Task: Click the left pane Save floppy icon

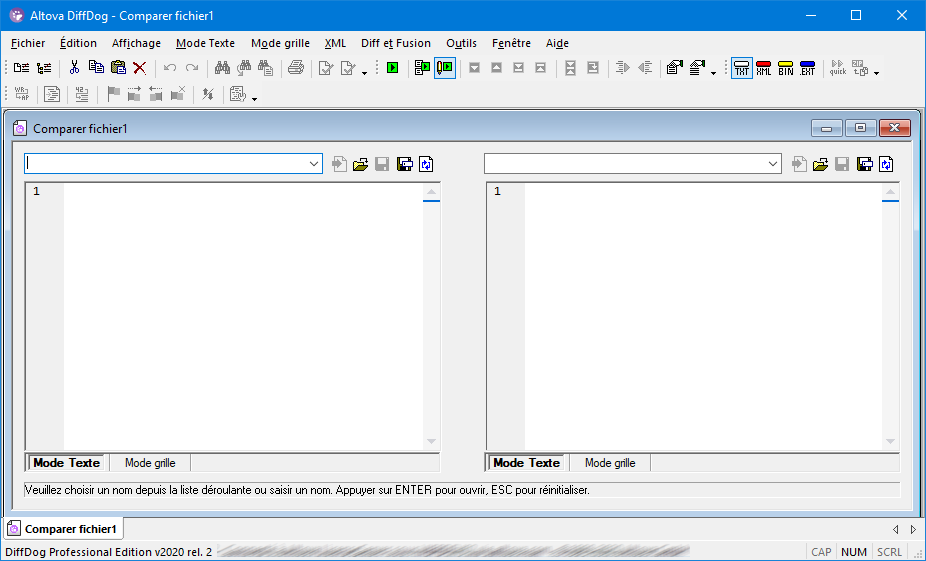Action: (x=382, y=164)
